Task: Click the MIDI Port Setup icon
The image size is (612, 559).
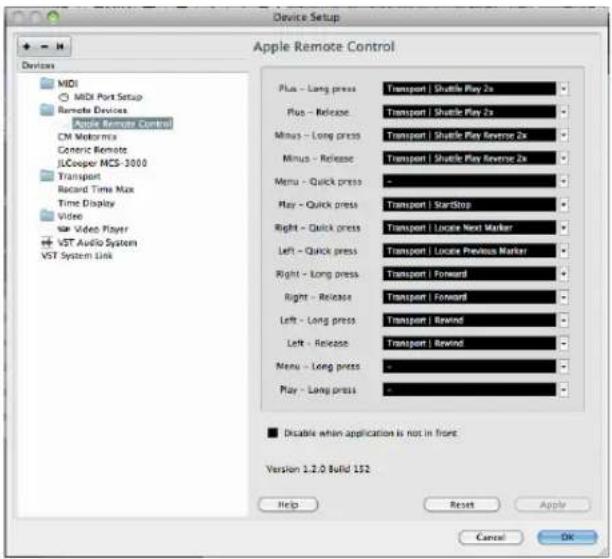Action: click(64, 97)
